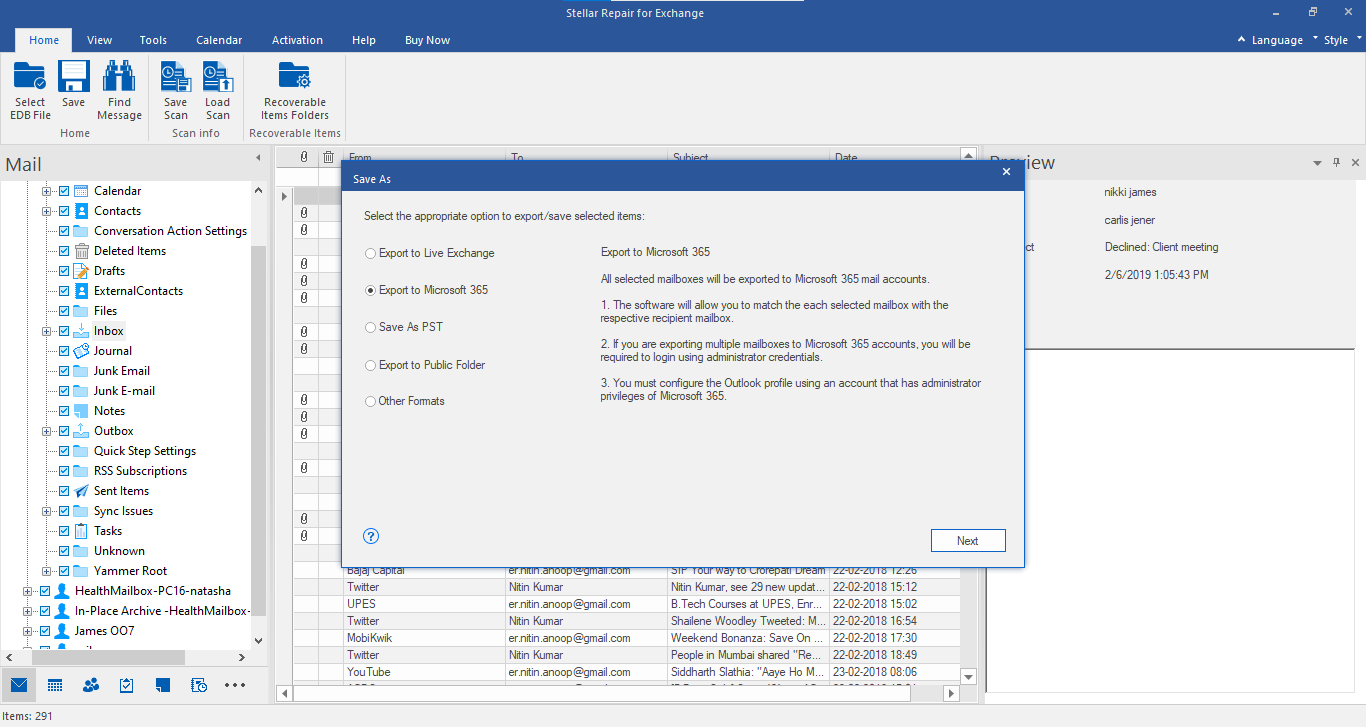Expand the James OO7 mailbox node
This screenshot has width=1366, height=727.
[28, 631]
